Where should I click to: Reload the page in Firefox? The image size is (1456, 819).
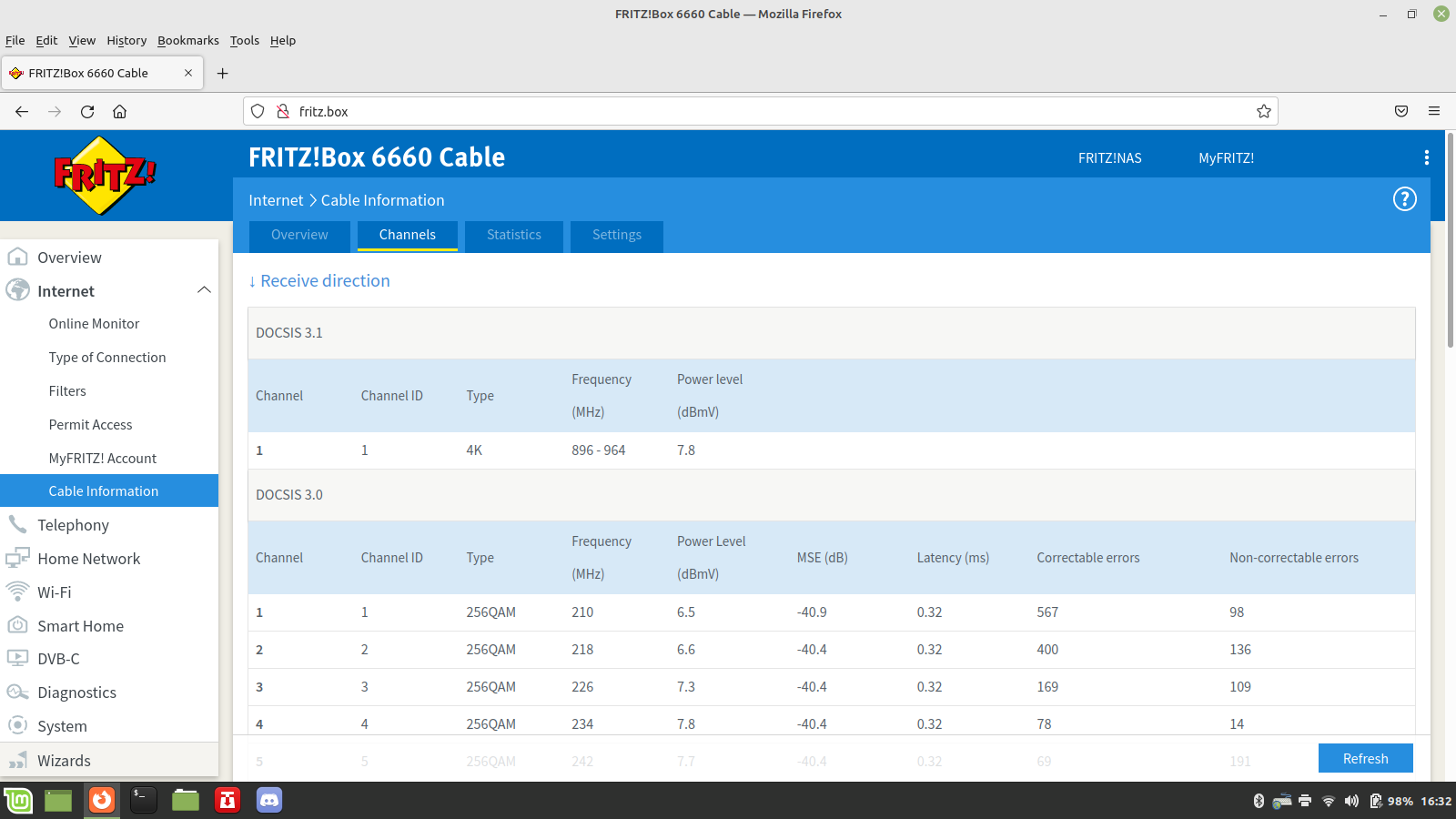tap(87, 111)
